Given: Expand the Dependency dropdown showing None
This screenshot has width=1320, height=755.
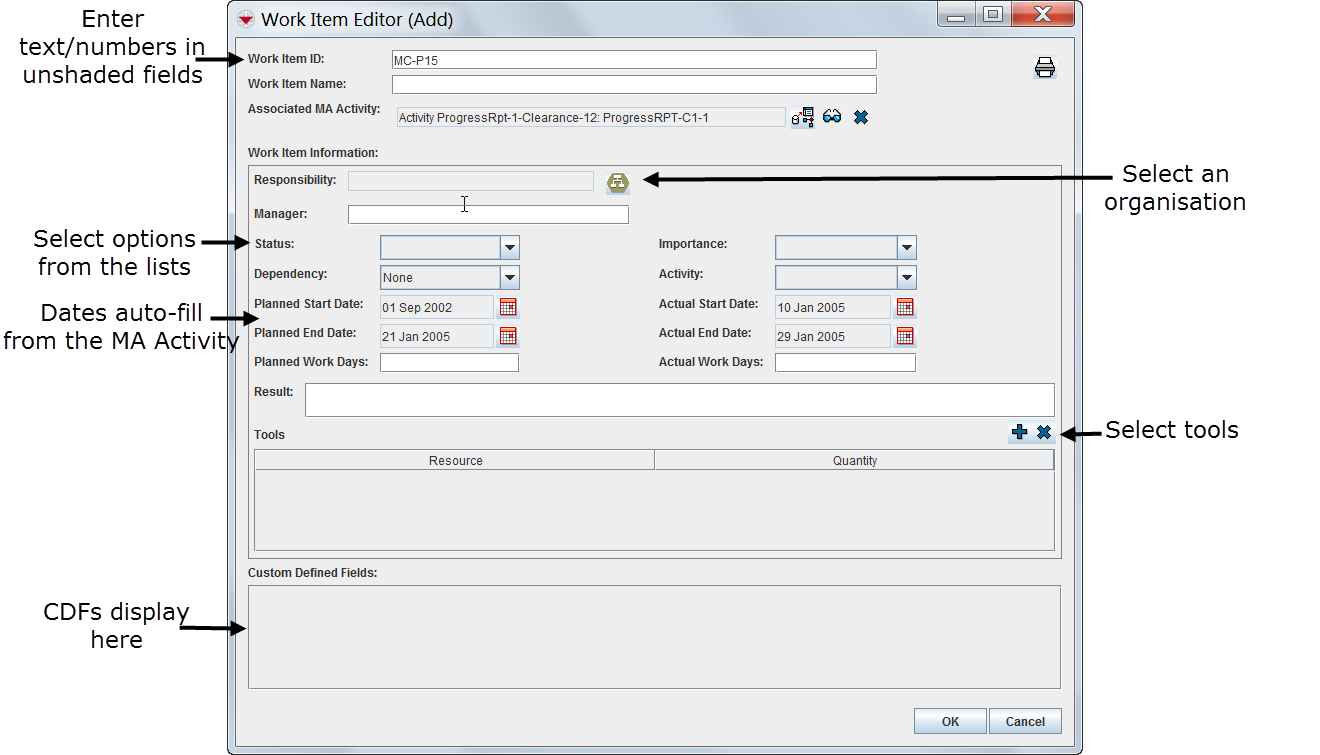Looking at the screenshot, I should click(x=509, y=277).
